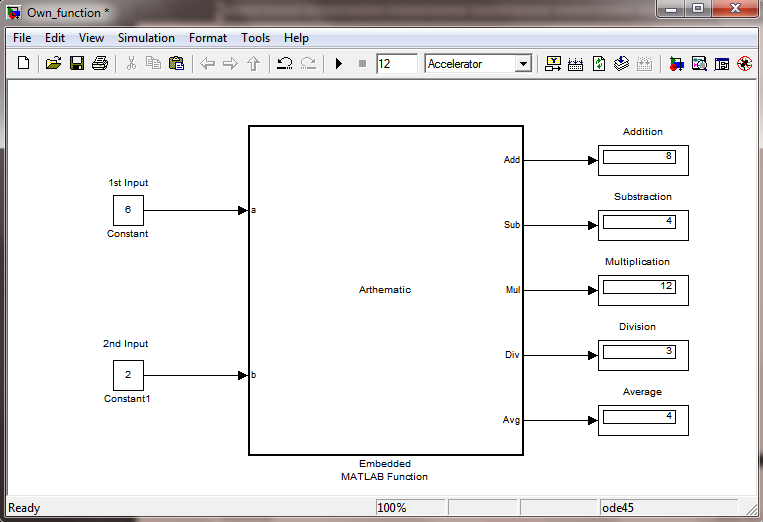Click the Build stacked layers icon
Viewport: 763px width, 522px height.
621,63
